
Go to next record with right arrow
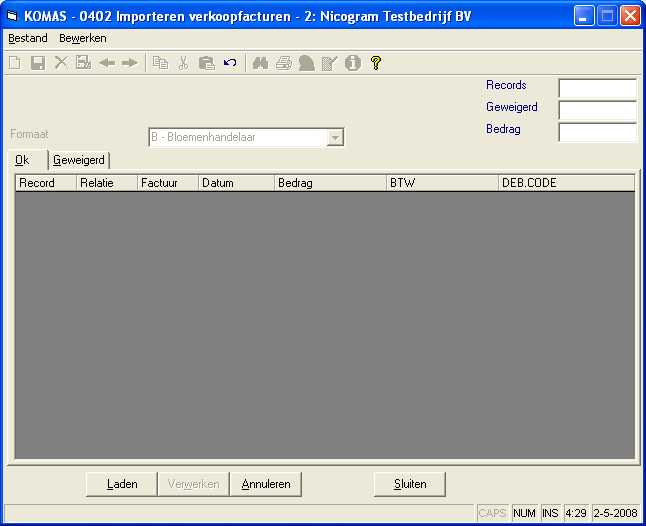click(x=130, y=63)
